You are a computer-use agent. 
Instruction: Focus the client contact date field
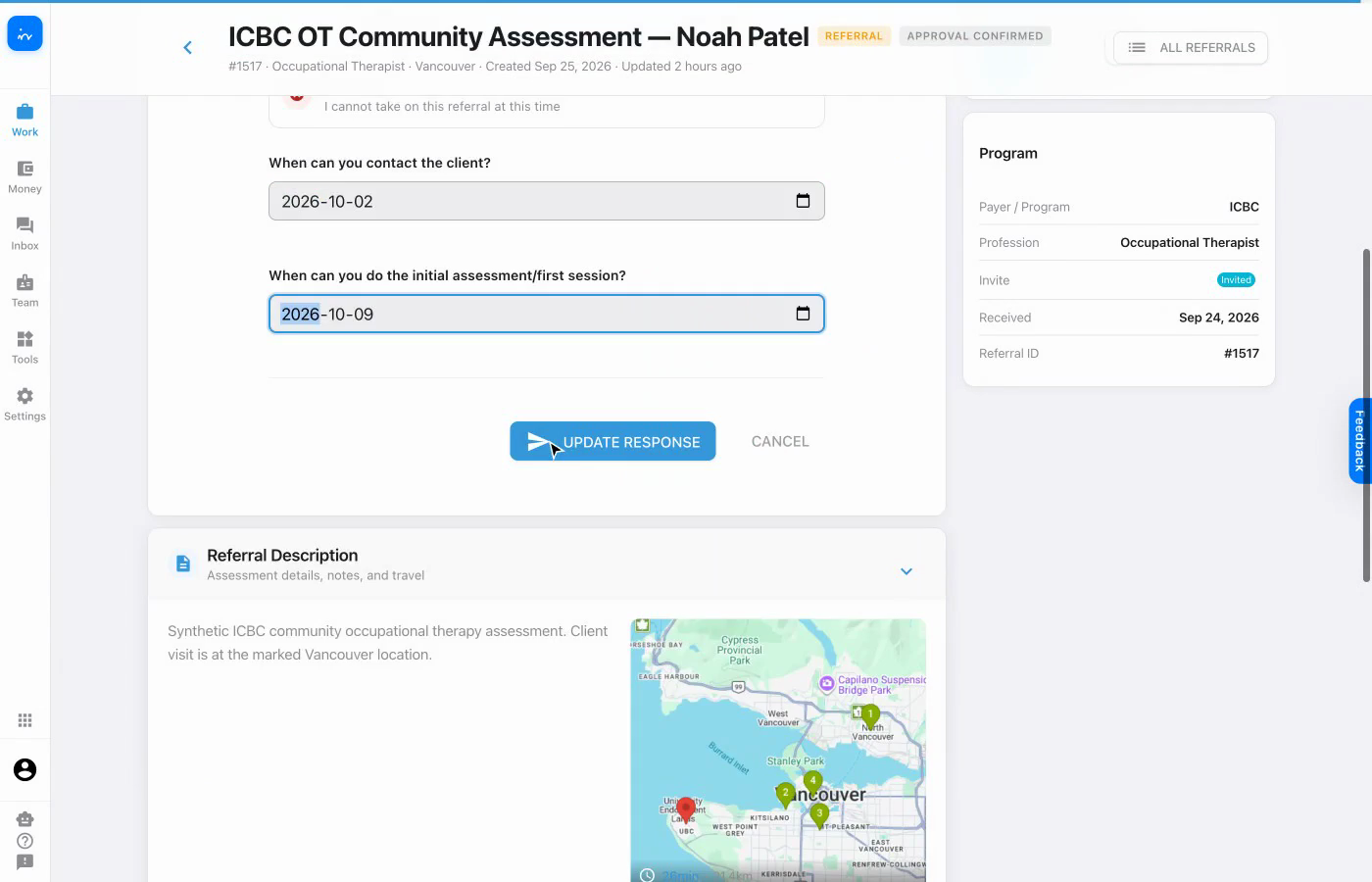coord(546,201)
